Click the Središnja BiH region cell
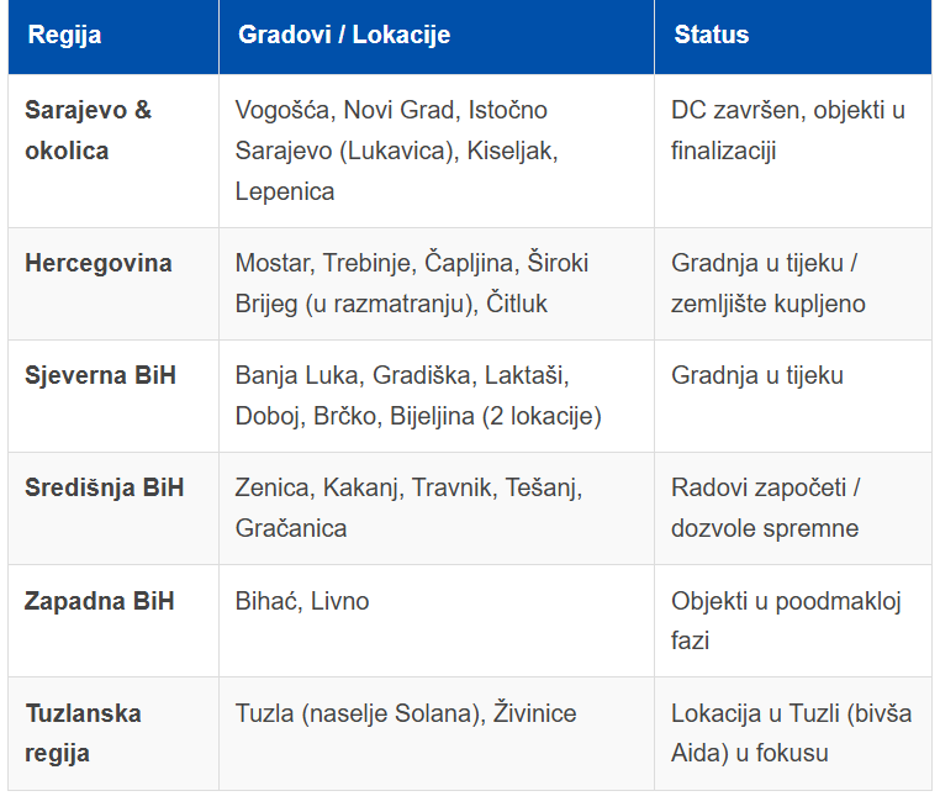This screenshot has height=812, width=940. point(104,488)
